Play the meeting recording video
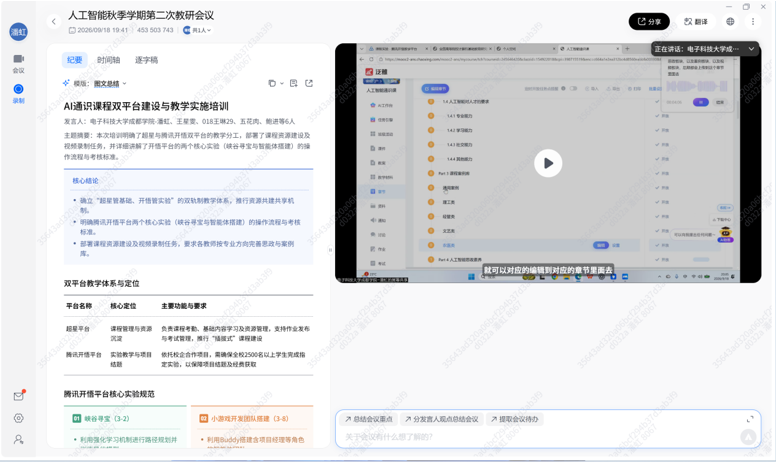776x462 pixels. (548, 163)
